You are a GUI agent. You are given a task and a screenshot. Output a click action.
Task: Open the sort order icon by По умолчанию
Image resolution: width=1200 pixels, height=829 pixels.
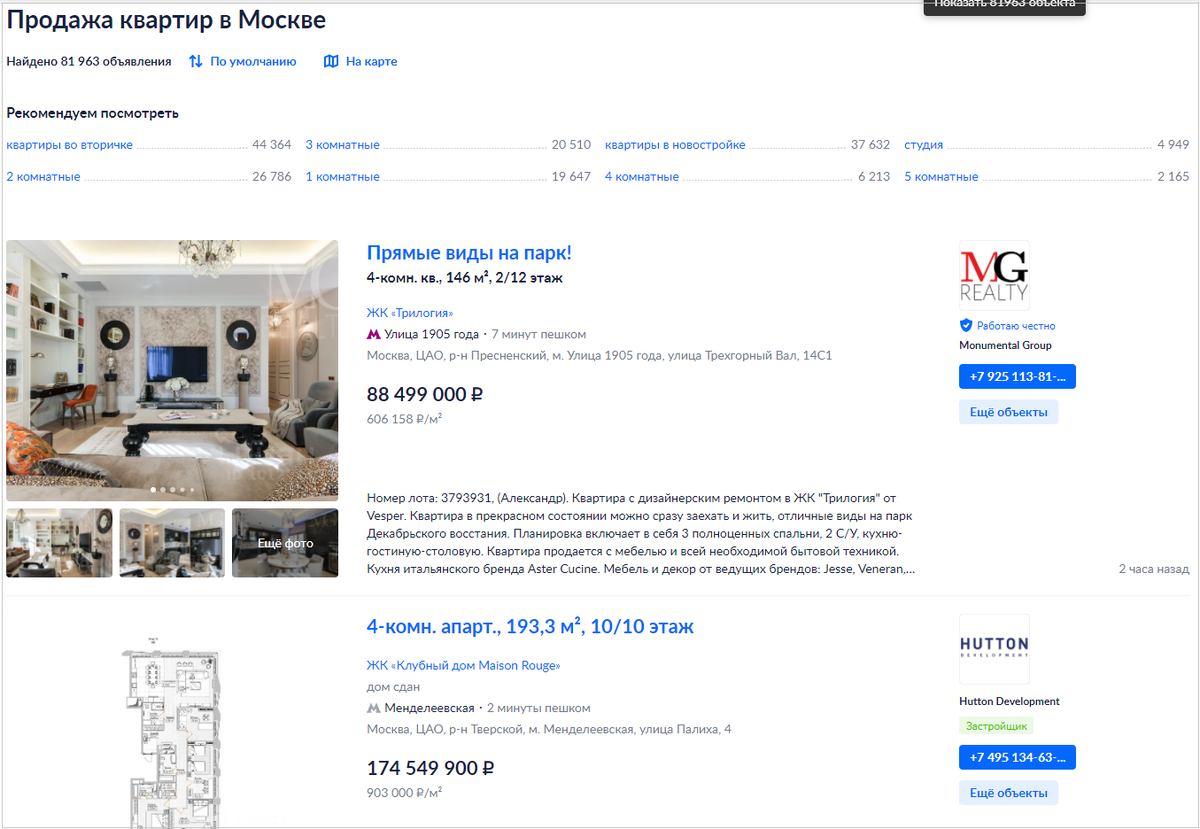click(x=196, y=61)
